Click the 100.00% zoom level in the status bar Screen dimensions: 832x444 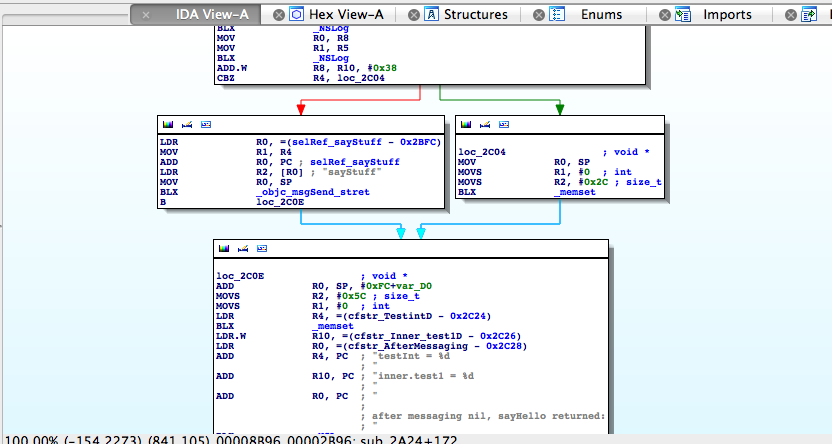(31, 440)
